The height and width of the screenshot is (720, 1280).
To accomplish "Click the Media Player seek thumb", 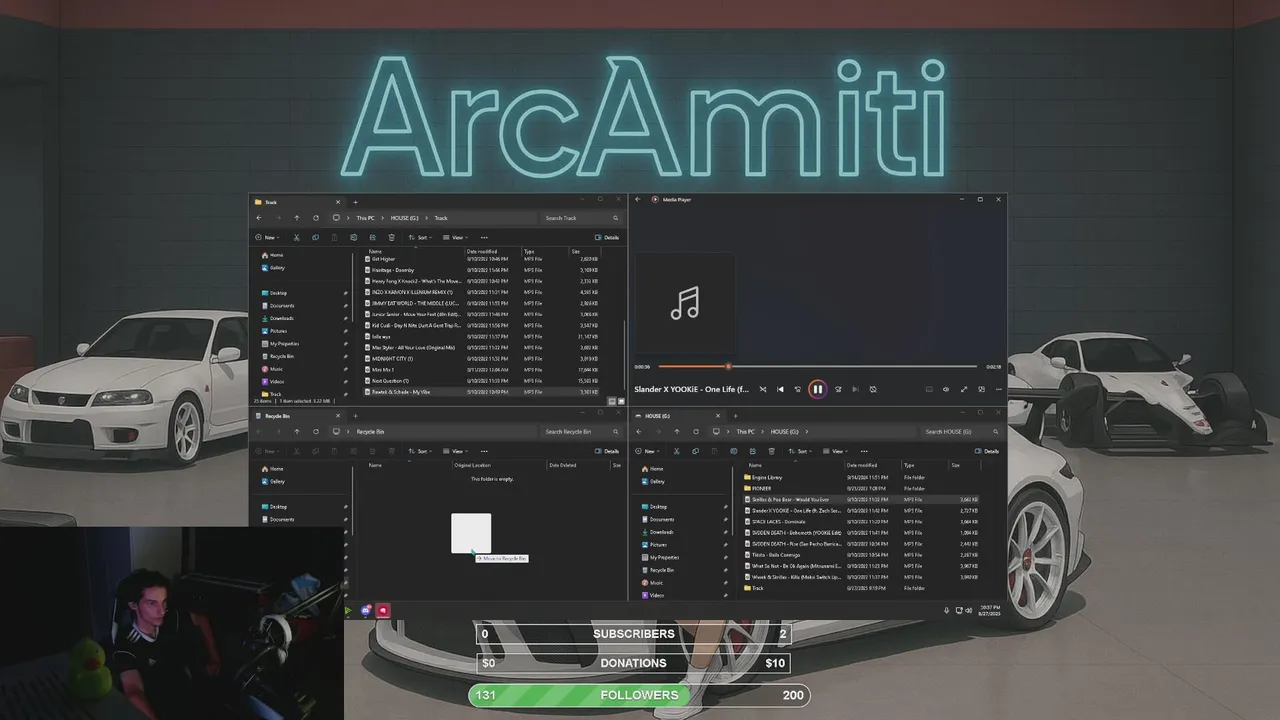I will pyautogui.click(x=728, y=367).
